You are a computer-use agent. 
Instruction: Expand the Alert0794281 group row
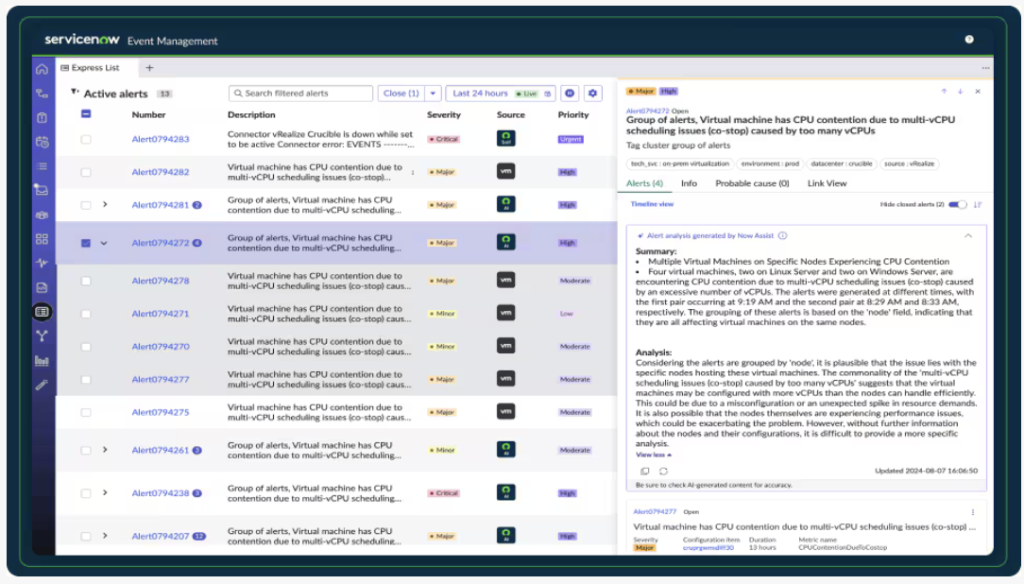104,204
